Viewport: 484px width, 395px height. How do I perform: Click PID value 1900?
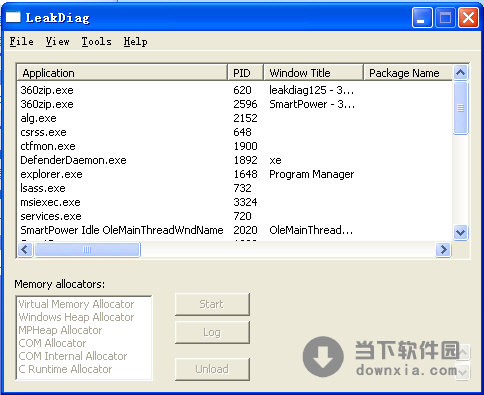click(x=245, y=146)
